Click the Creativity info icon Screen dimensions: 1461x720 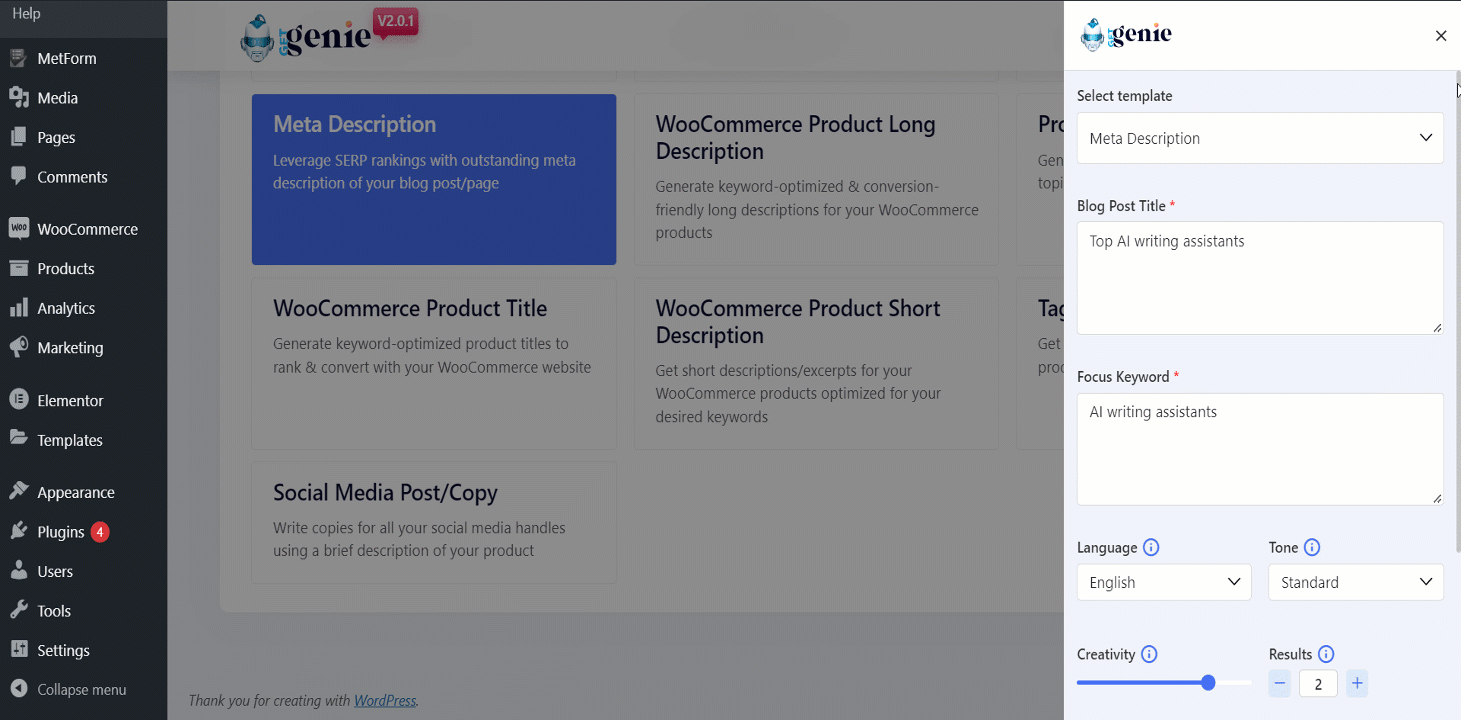[1149, 654]
